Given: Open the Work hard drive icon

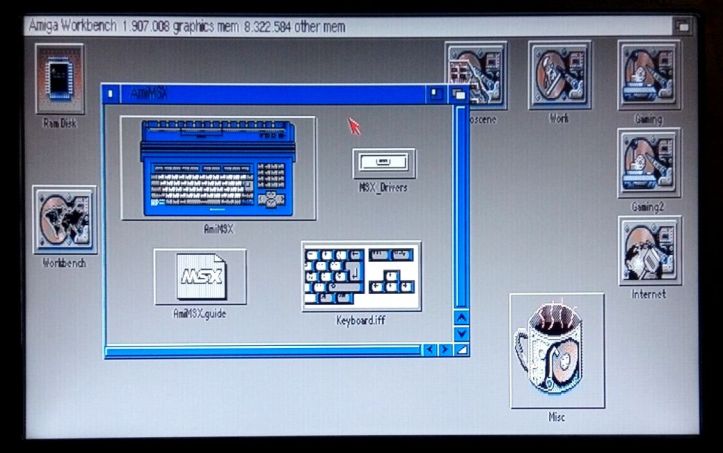Looking at the screenshot, I should [x=559, y=75].
